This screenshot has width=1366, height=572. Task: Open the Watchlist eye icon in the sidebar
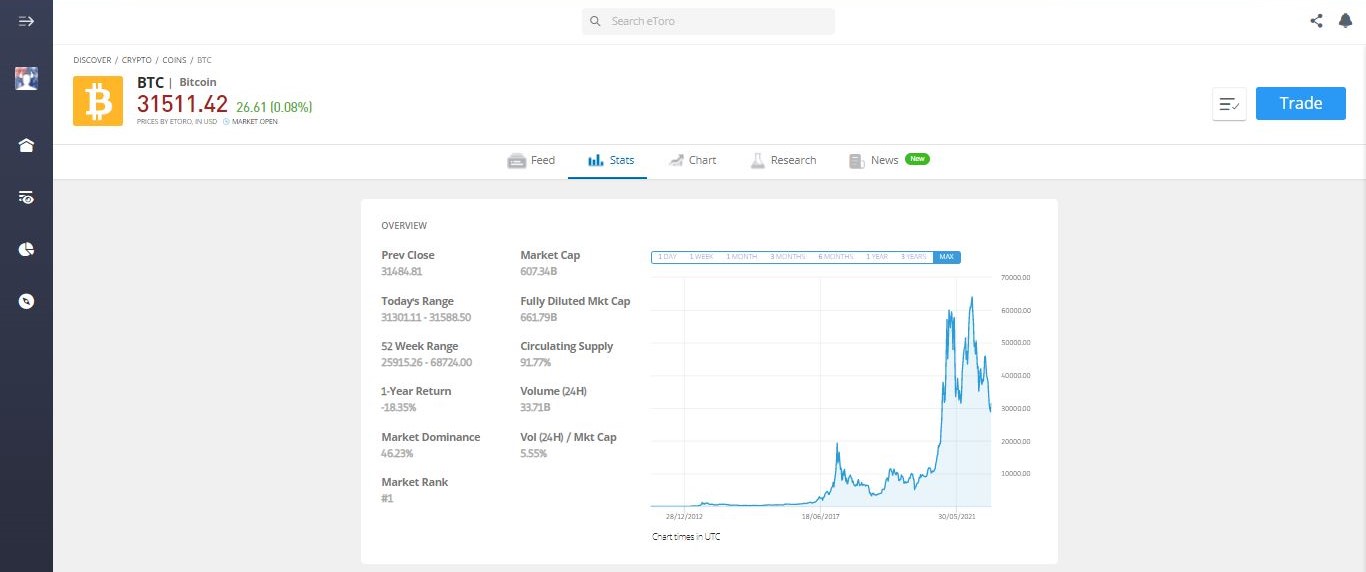(x=26, y=198)
